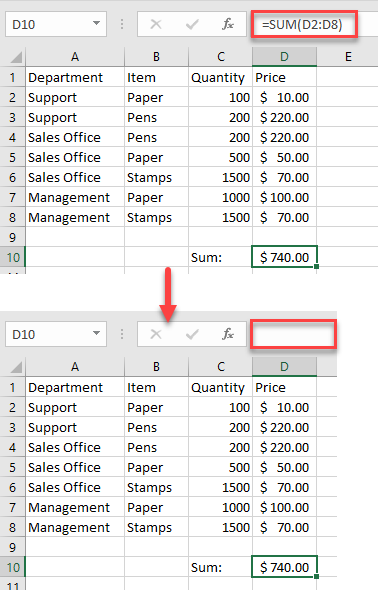Image resolution: width=378 pixels, height=590 pixels.
Task: Select row 9 header in top sheet
Action: 12,237
